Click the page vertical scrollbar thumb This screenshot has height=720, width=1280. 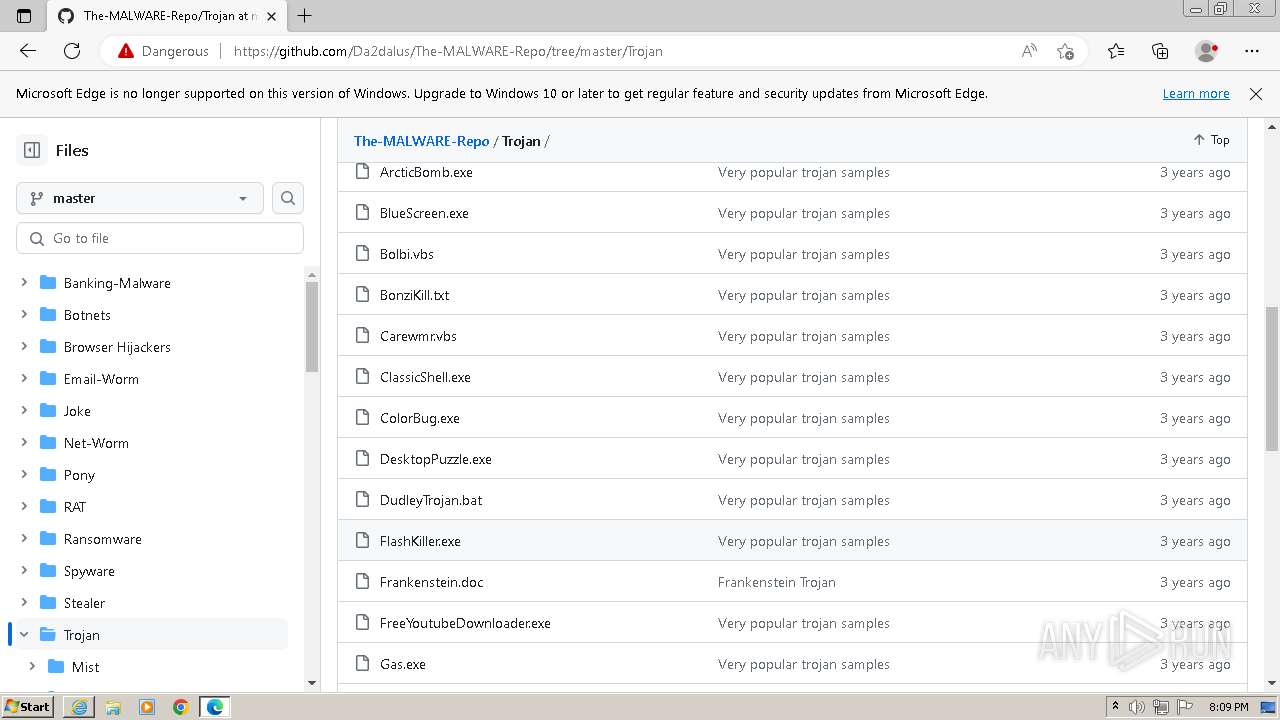tap(1272, 378)
